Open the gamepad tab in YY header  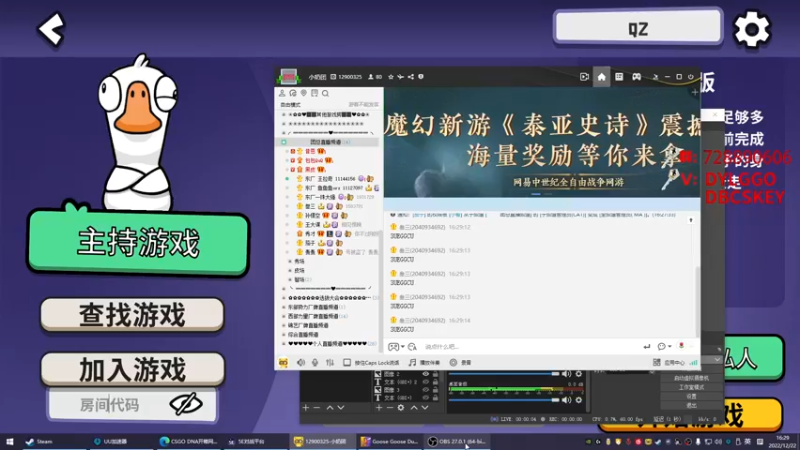(637, 77)
